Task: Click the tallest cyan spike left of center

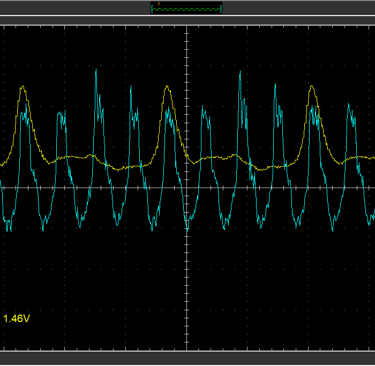Action: pos(96,71)
